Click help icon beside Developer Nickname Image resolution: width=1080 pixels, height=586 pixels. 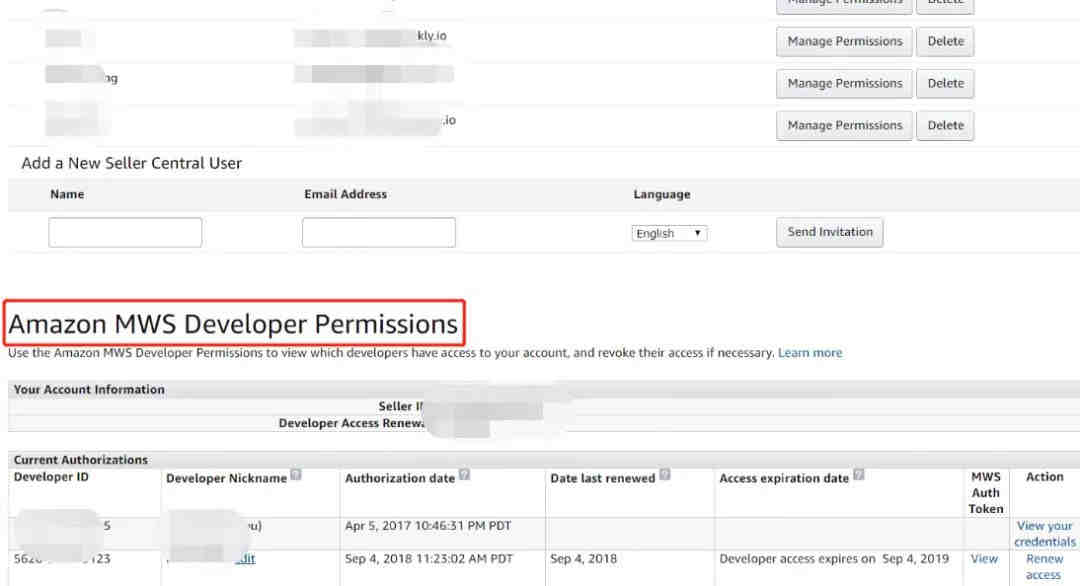(x=297, y=478)
